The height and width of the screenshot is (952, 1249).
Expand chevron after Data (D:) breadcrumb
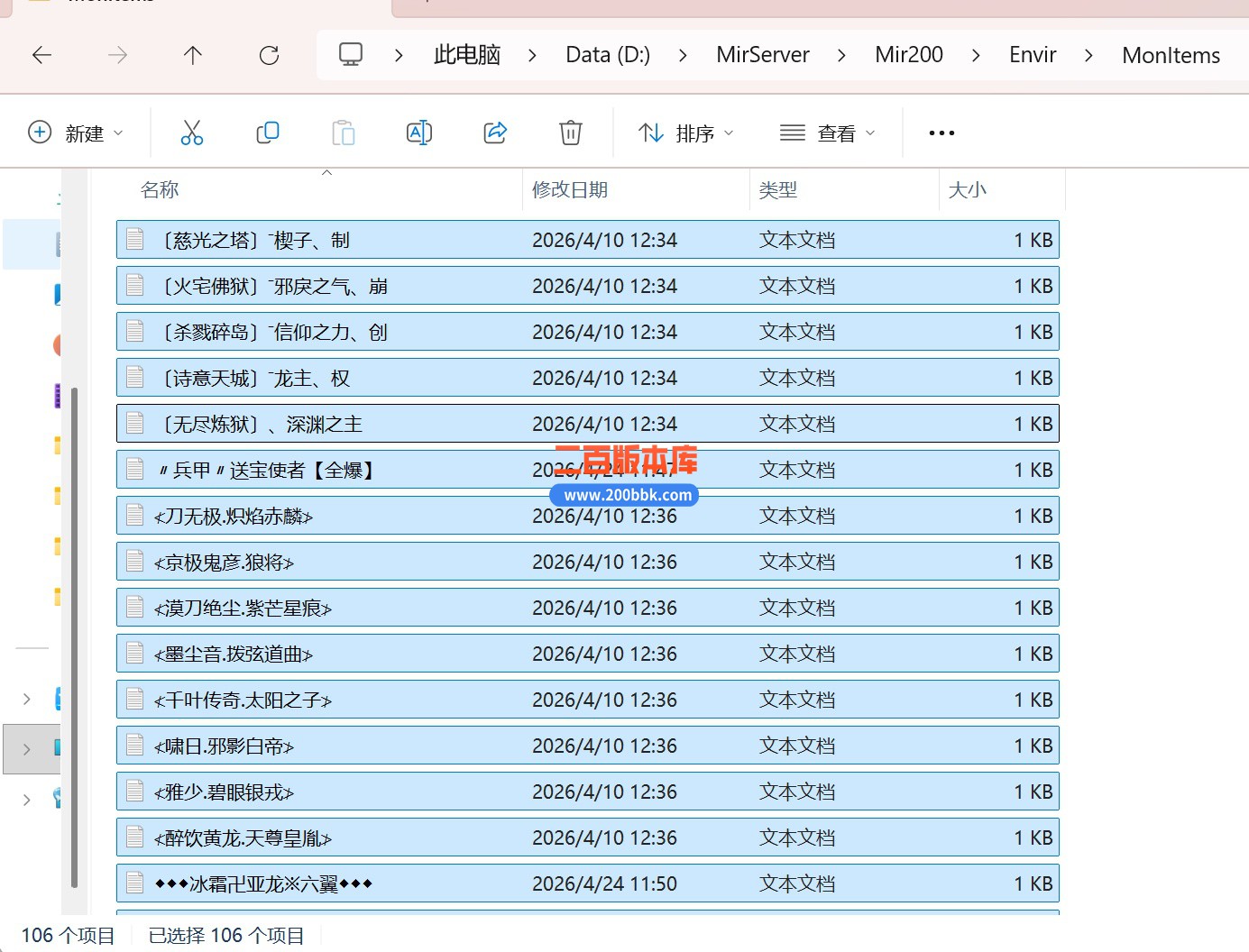683,55
